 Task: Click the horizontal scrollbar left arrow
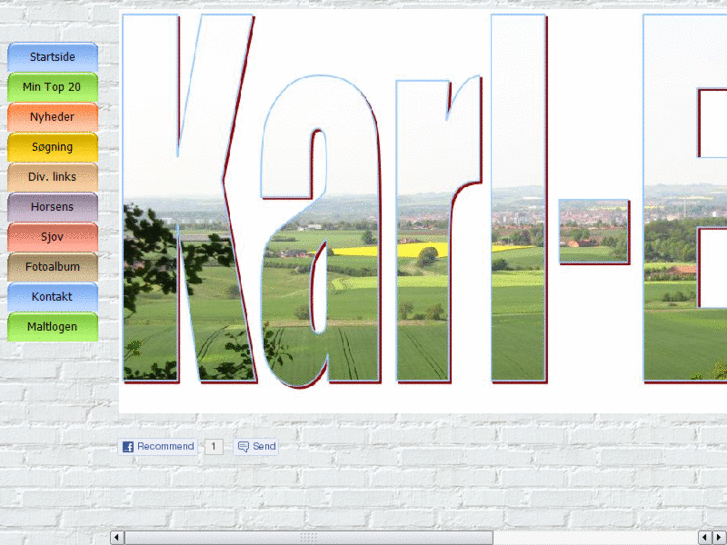[116, 538]
